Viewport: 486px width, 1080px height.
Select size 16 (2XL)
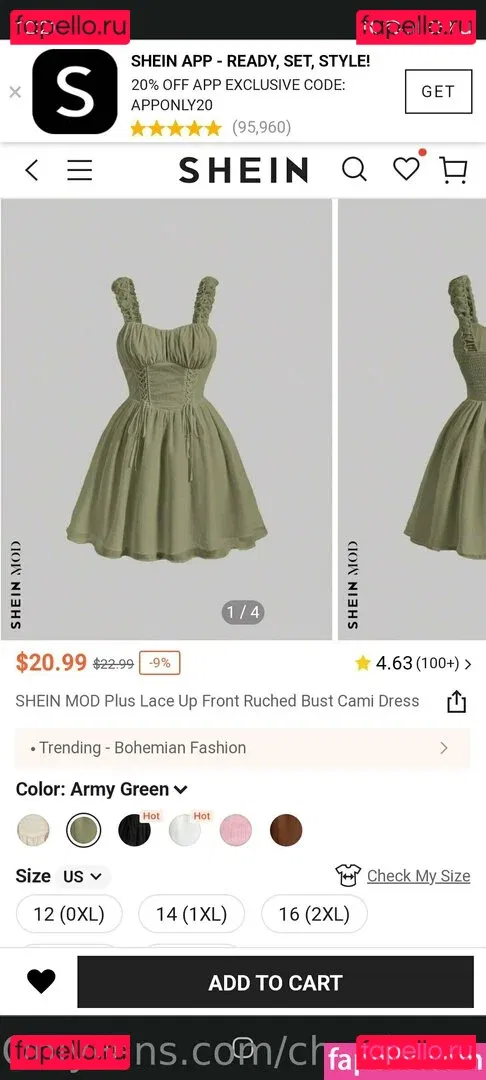(314, 914)
